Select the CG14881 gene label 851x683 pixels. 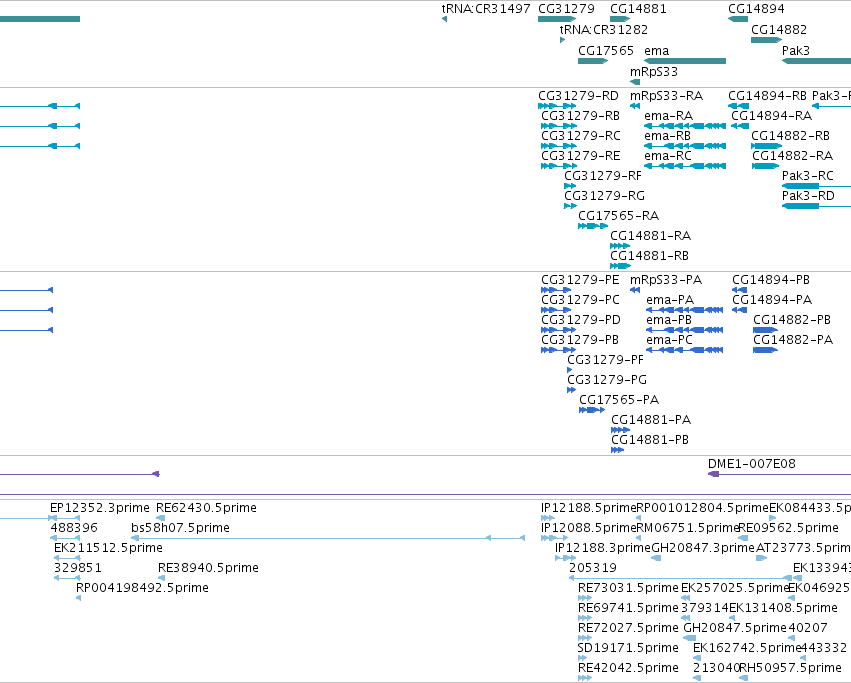[x=638, y=9]
